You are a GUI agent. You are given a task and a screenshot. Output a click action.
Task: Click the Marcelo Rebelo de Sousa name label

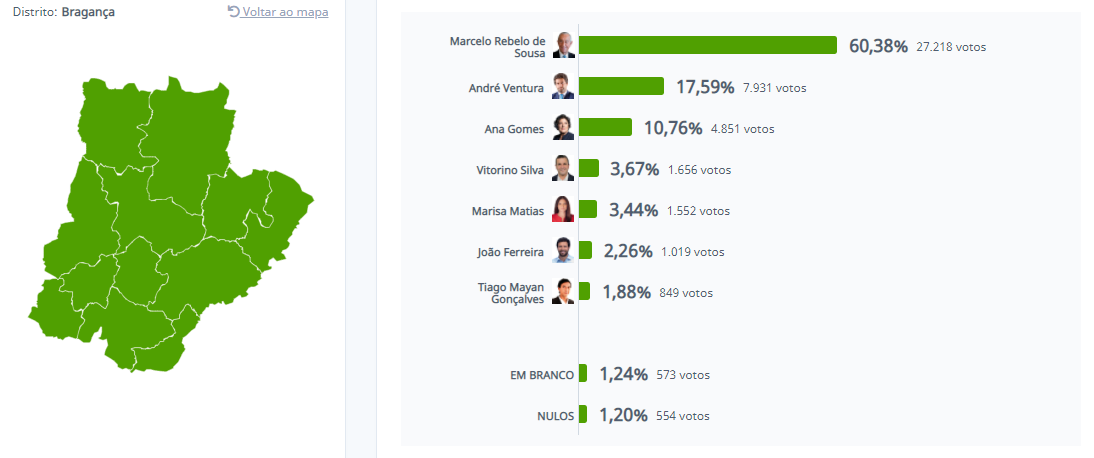click(497, 46)
